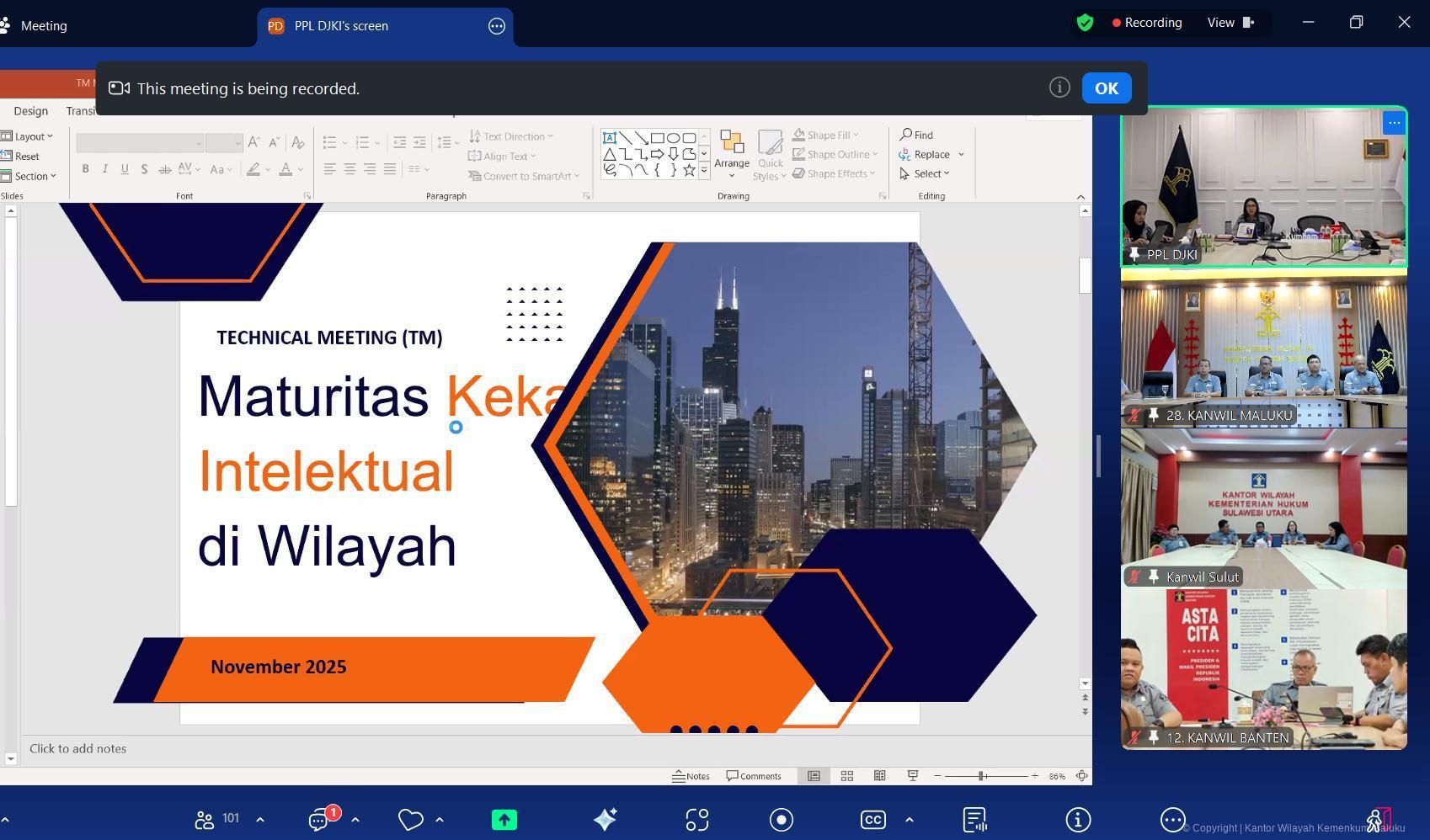Image resolution: width=1430 pixels, height=840 pixels.
Task: Toggle closed captions with the CC button
Action: tap(872, 820)
